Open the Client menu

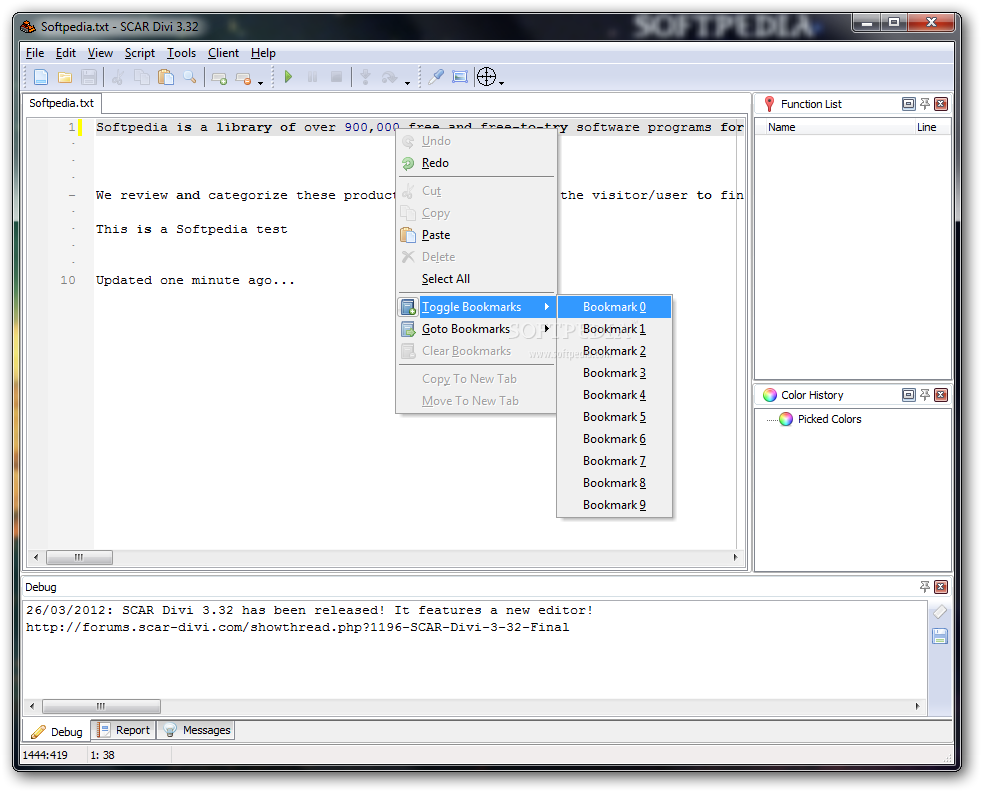click(x=224, y=53)
